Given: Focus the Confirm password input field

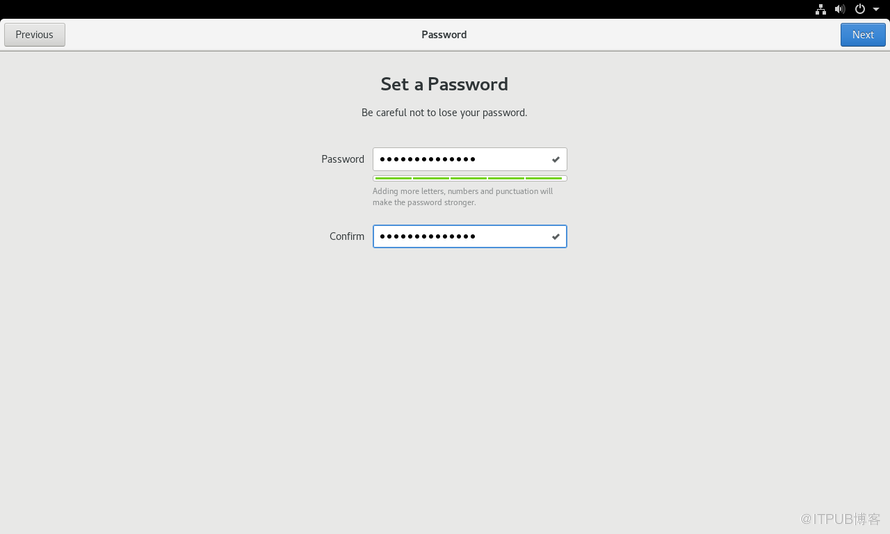Looking at the screenshot, I should point(460,237).
